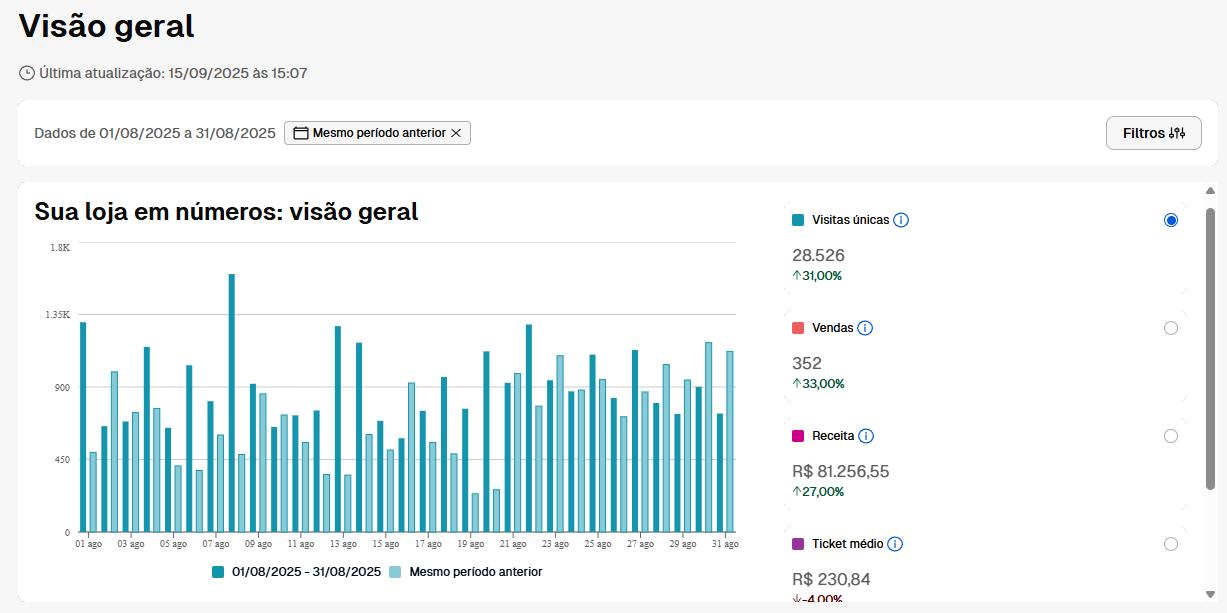
Task: Choose the Receita radio button
Action: [1171, 436]
